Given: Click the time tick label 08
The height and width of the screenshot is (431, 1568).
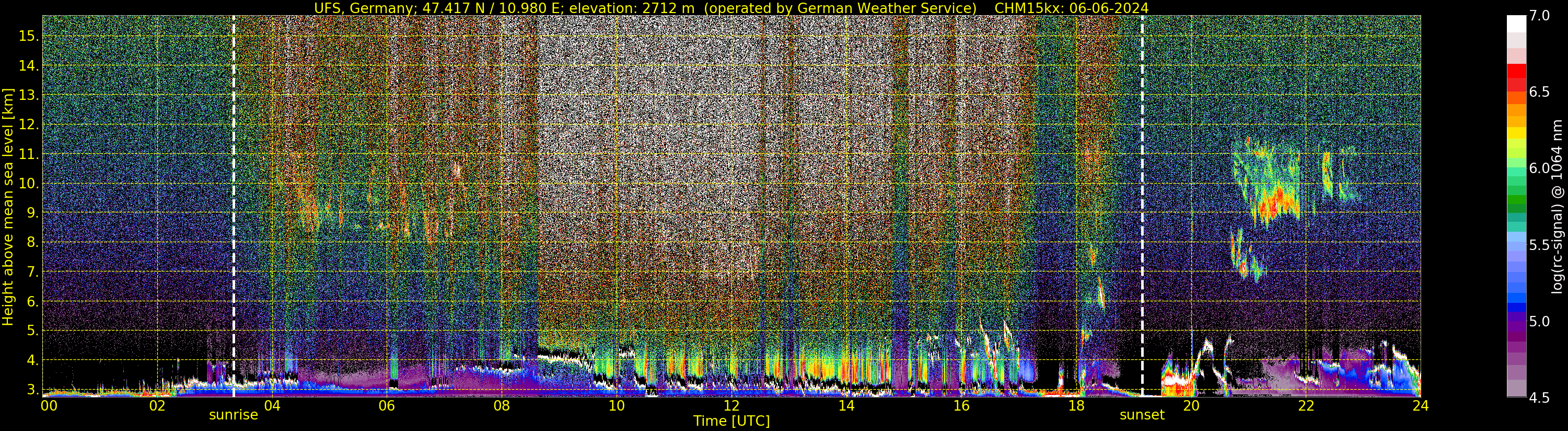Looking at the screenshot, I should click(x=501, y=406).
